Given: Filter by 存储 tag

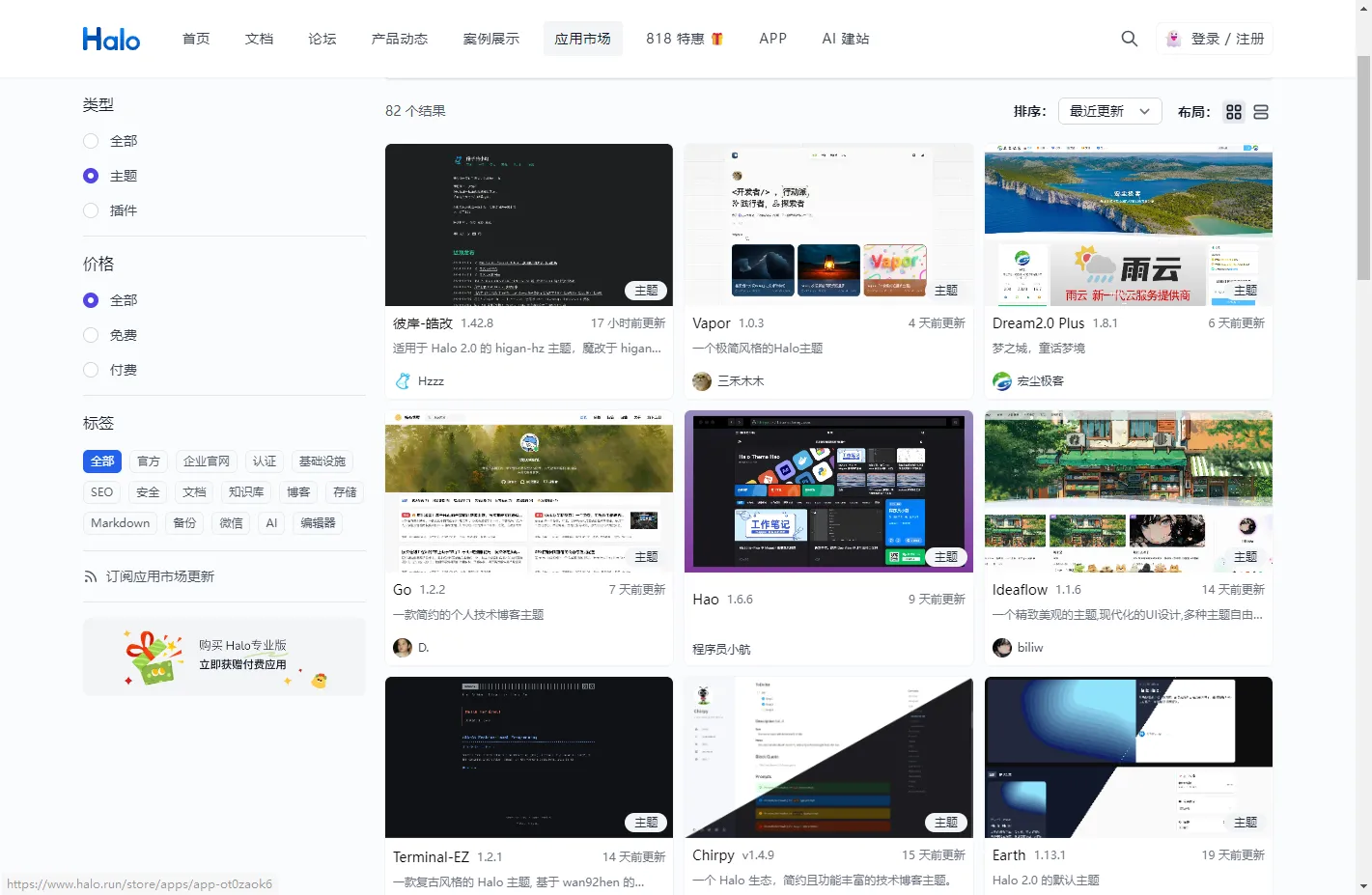Looking at the screenshot, I should pyautogui.click(x=345, y=492).
